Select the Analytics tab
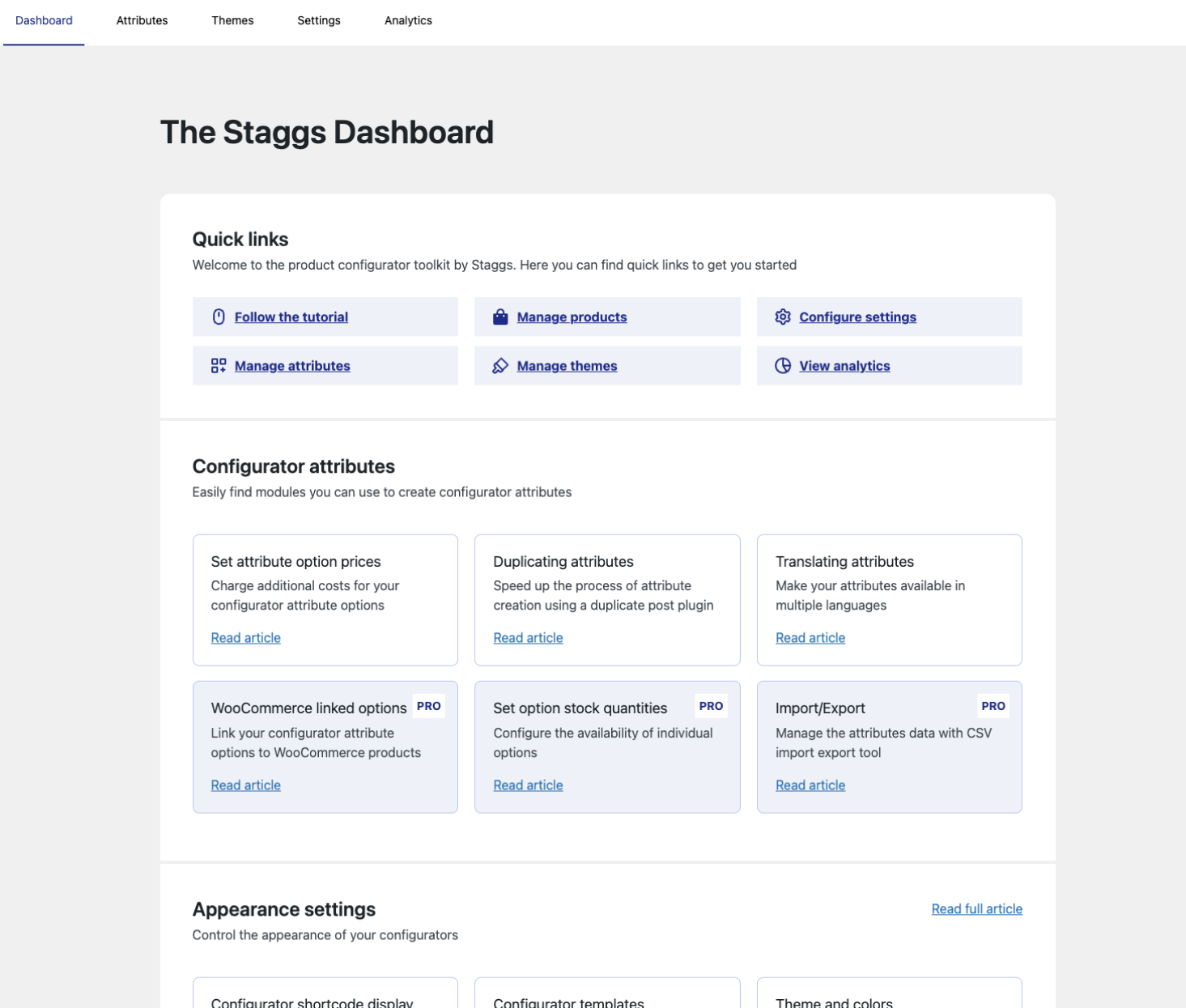The width and height of the screenshot is (1186, 1008). [408, 20]
